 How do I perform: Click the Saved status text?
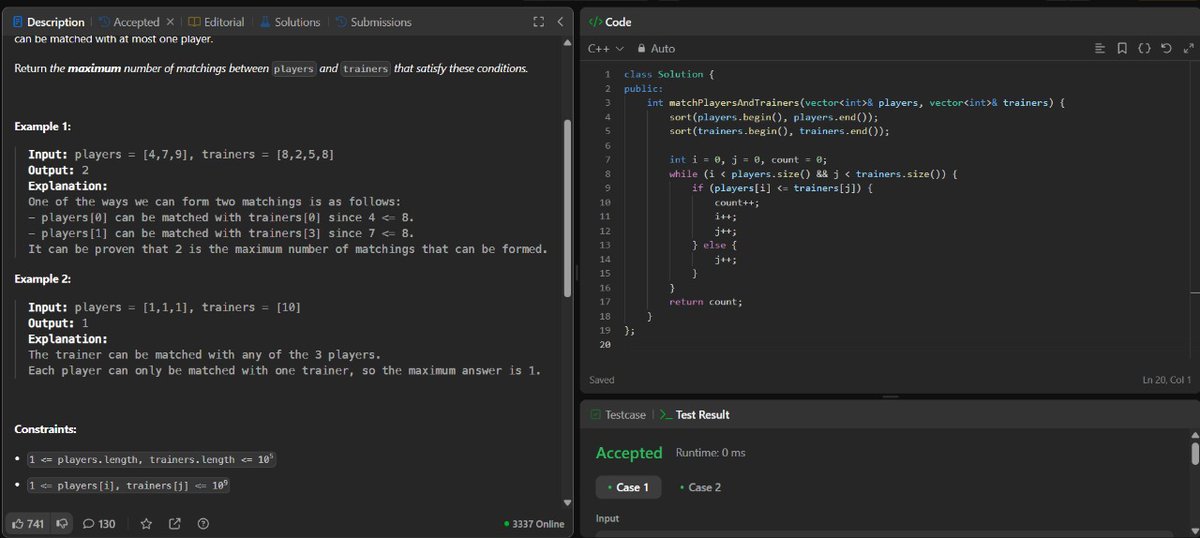pos(602,380)
